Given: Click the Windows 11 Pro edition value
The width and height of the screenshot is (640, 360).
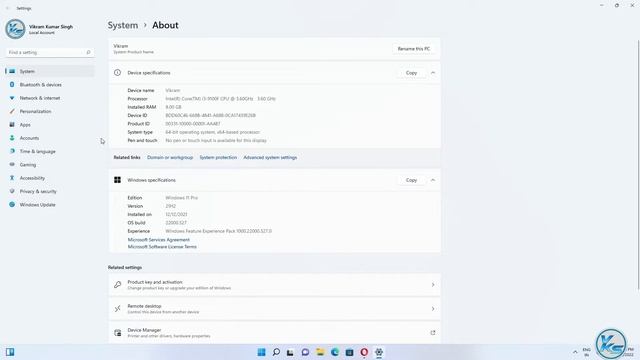Looking at the screenshot, I should click(182, 198).
